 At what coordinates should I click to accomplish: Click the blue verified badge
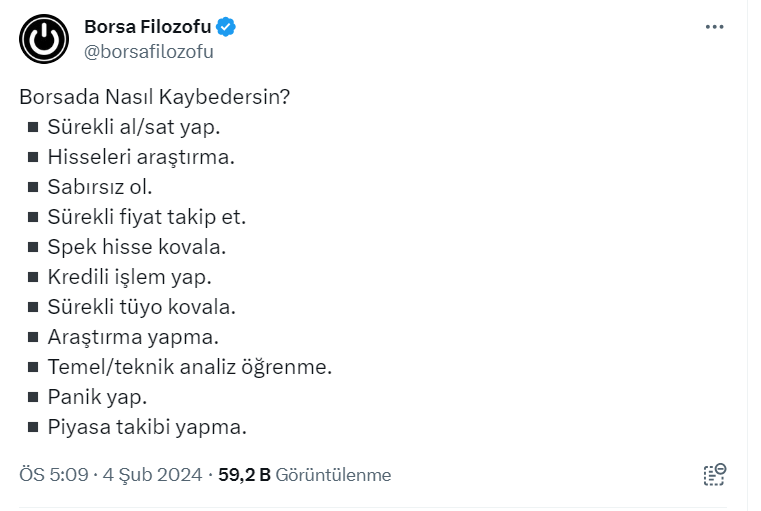pos(227,27)
